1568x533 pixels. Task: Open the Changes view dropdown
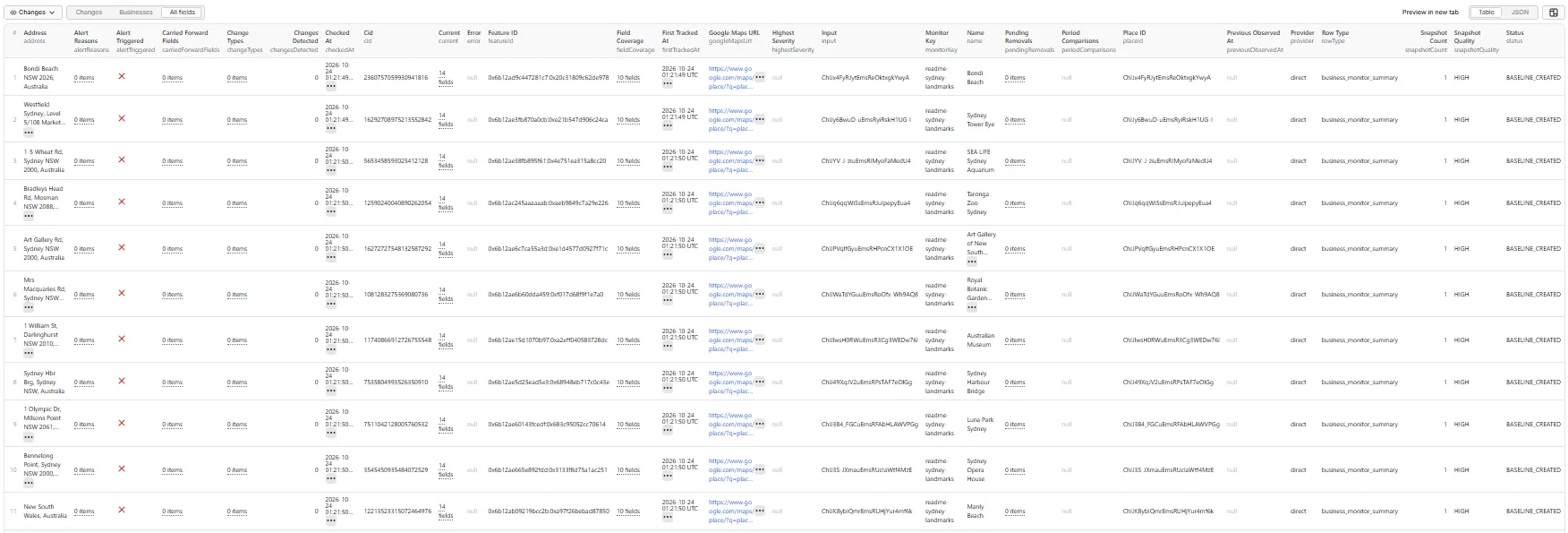pos(33,13)
